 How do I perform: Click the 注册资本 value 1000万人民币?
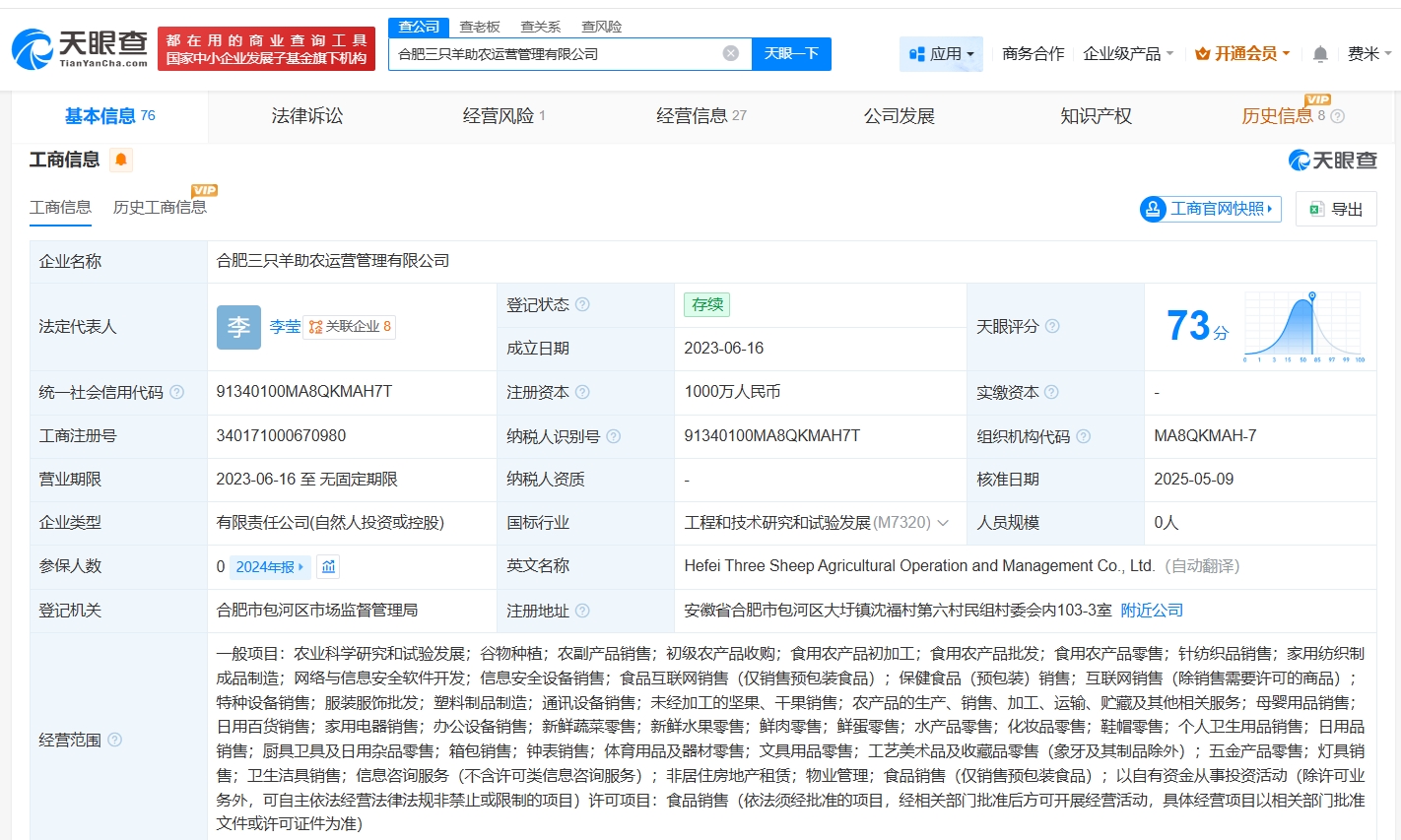click(732, 392)
